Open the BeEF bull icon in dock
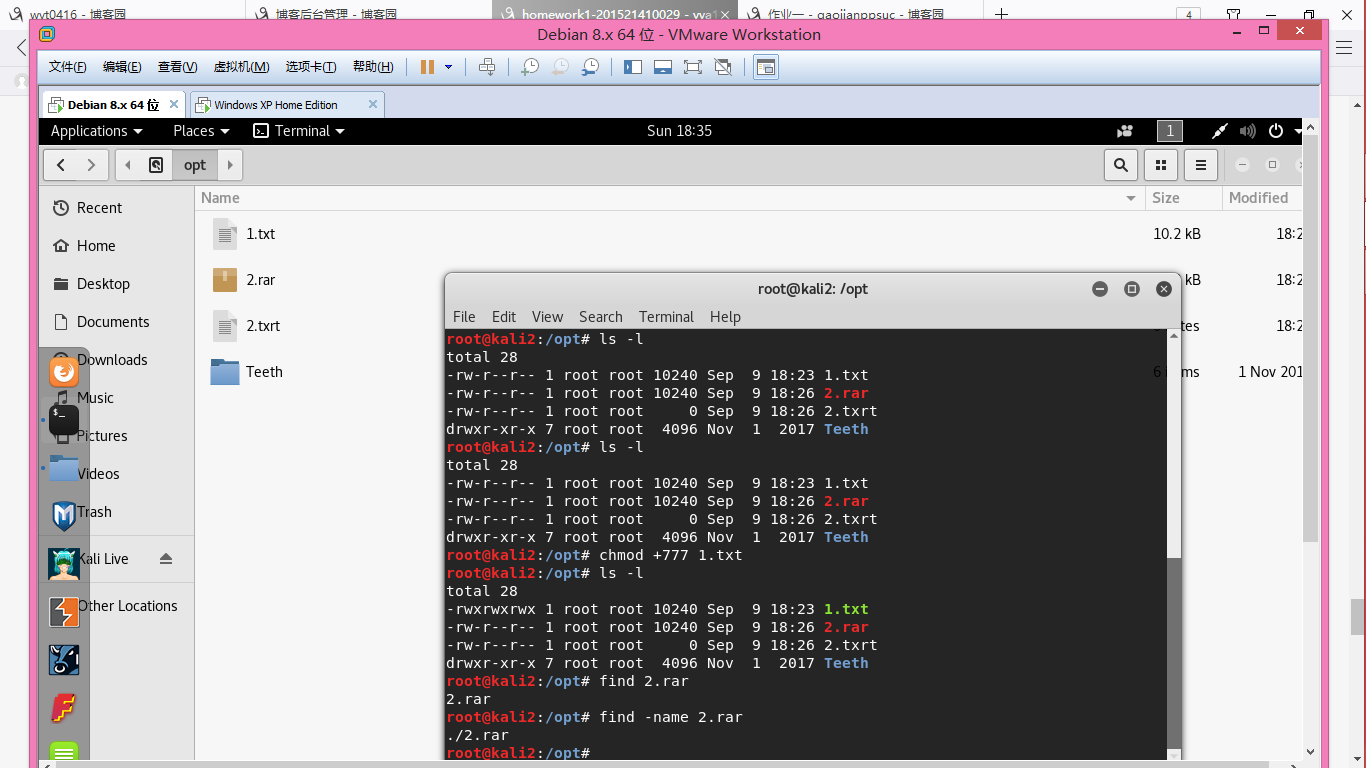Viewport: 1366px width, 768px height. pyautogui.click(x=64, y=660)
